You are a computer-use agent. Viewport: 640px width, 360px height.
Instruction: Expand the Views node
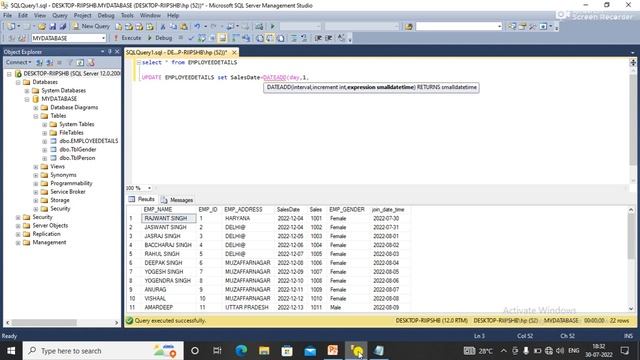click(36, 167)
